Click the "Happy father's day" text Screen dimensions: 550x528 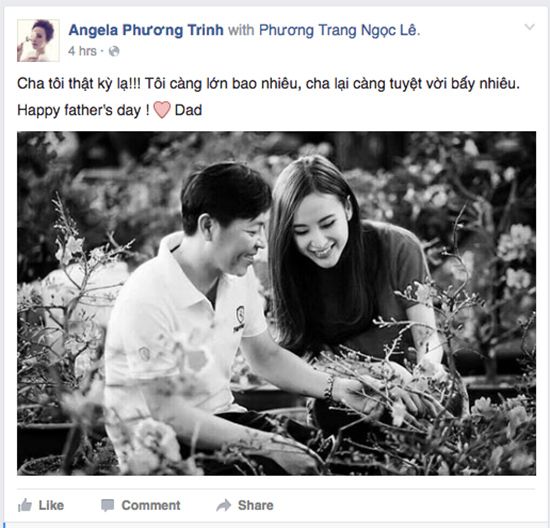[83, 111]
